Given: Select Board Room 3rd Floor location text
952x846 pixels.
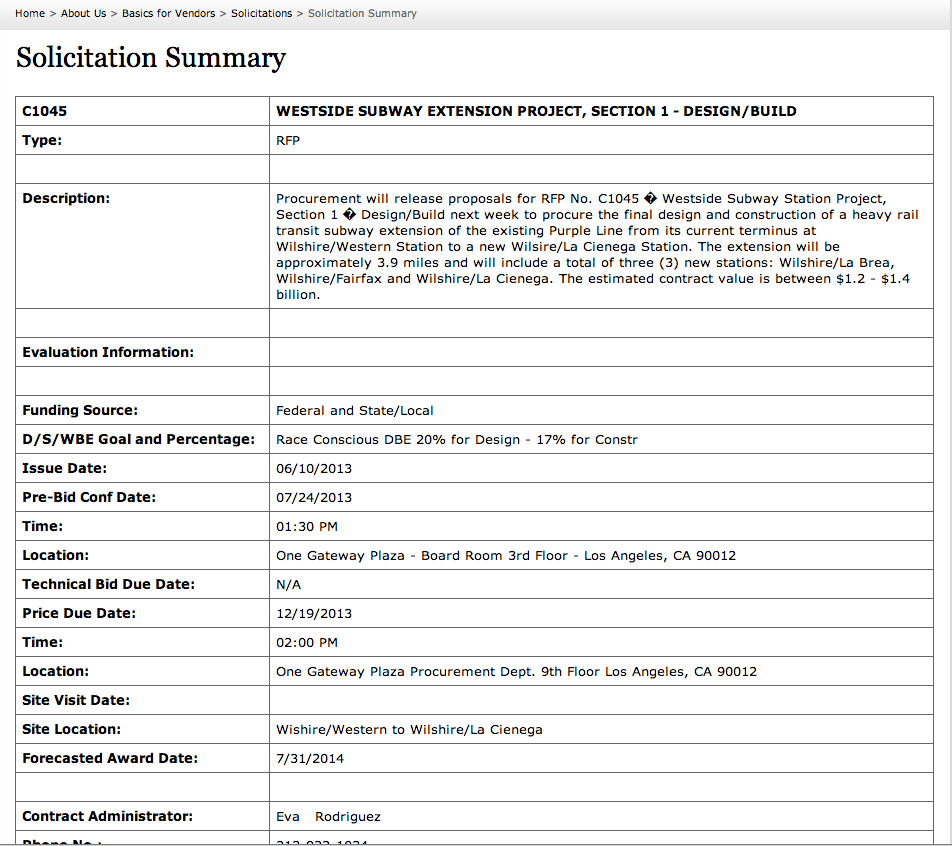Looking at the screenshot, I should [x=506, y=556].
